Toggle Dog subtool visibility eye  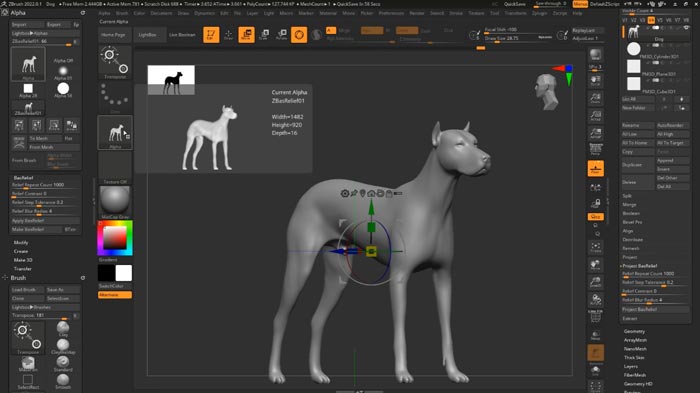tap(686, 28)
